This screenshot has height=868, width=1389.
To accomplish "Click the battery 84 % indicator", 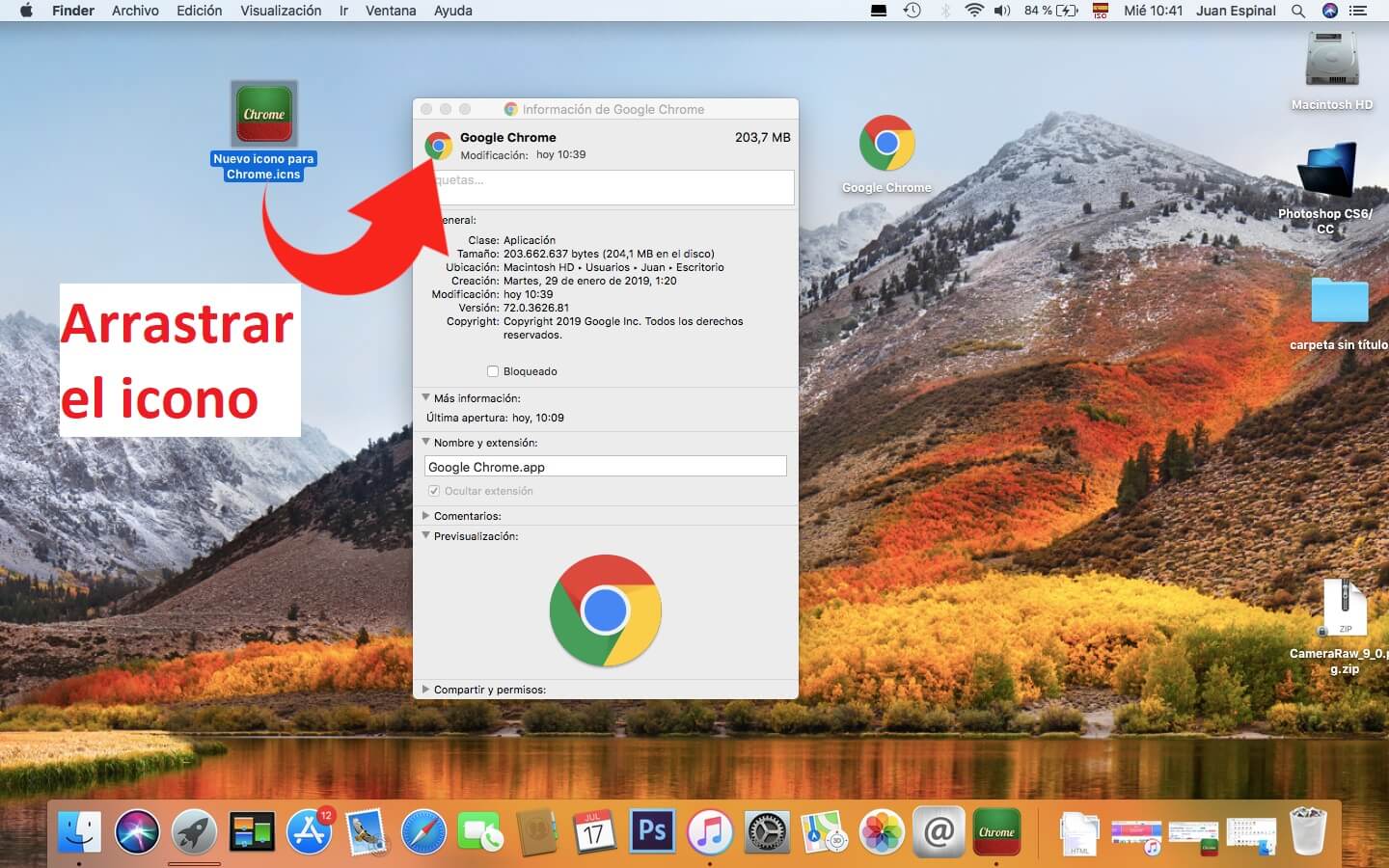I will point(1051,11).
